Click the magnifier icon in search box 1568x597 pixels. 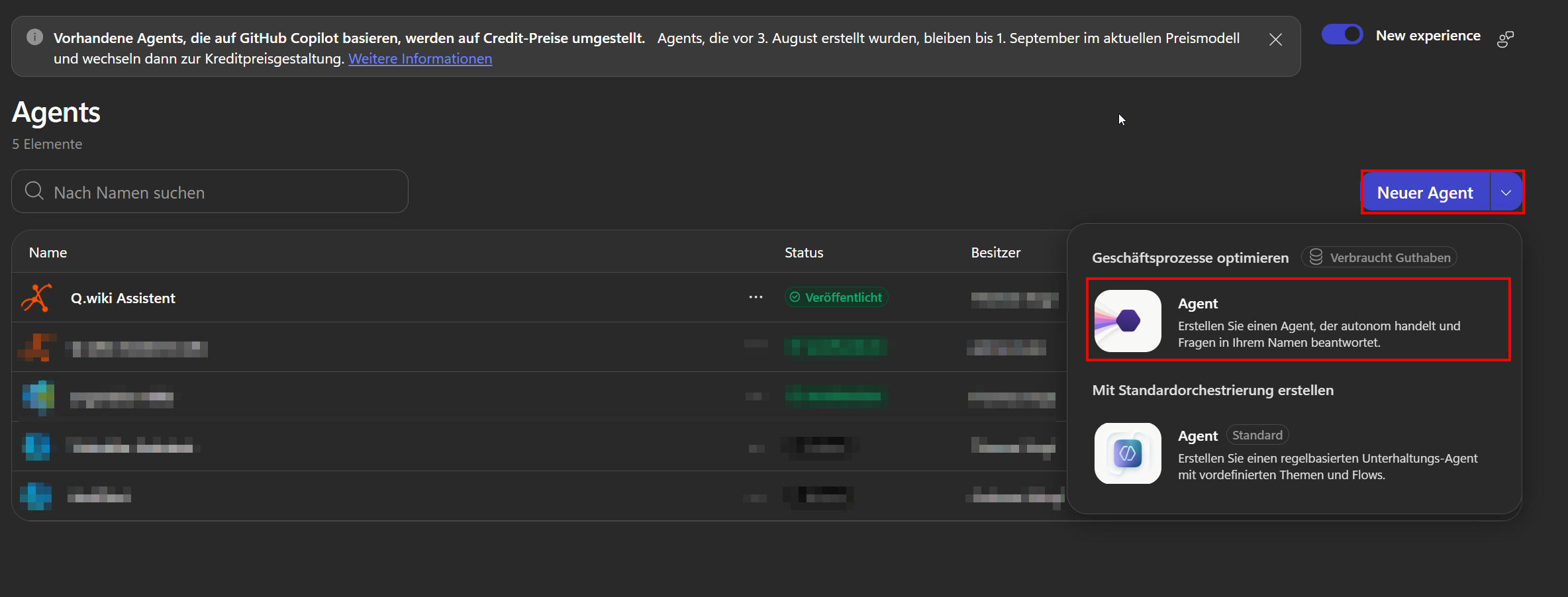pyautogui.click(x=34, y=191)
